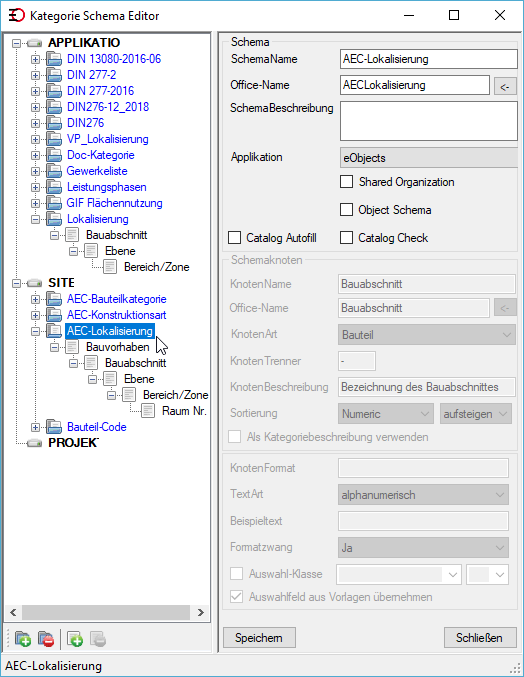Image resolution: width=524 pixels, height=677 pixels.
Task: Click the Bauvorhaben node document icon
Action: tap(72, 347)
